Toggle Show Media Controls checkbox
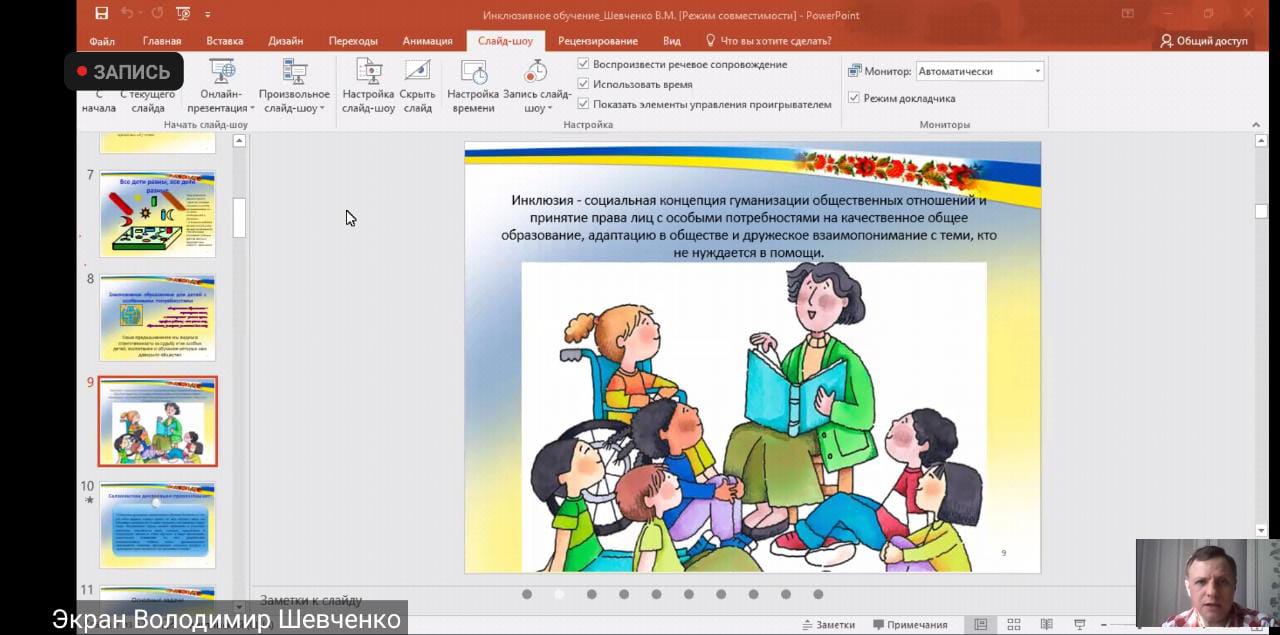The width and height of the screenshot is (1280, 635). pyautogui.click(x=584, y=104)
